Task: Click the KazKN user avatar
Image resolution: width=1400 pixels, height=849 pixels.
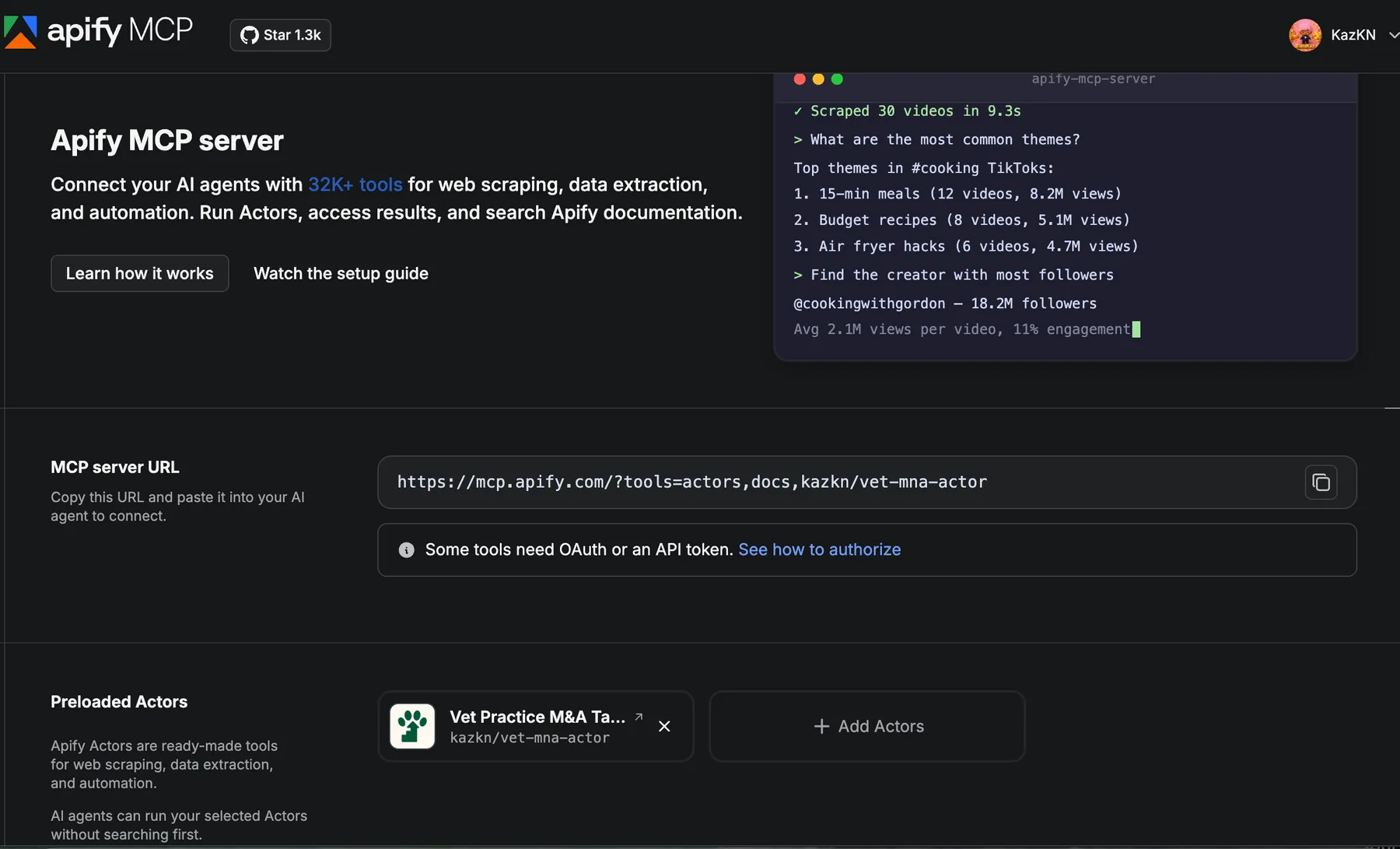Action: coord(1305,35)
